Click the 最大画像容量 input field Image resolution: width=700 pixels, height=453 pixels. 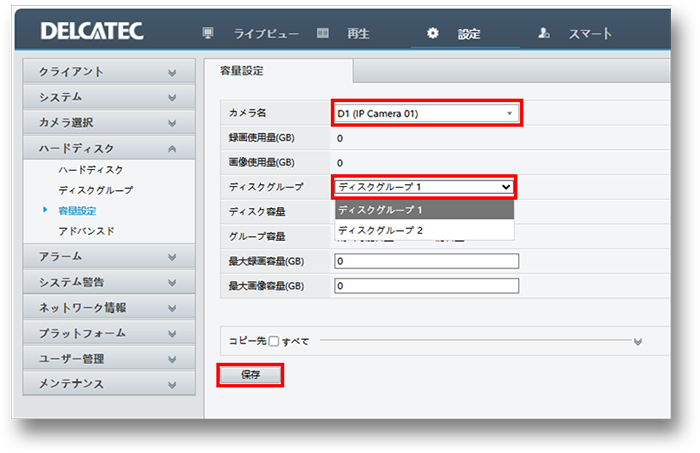click(426, 285)
